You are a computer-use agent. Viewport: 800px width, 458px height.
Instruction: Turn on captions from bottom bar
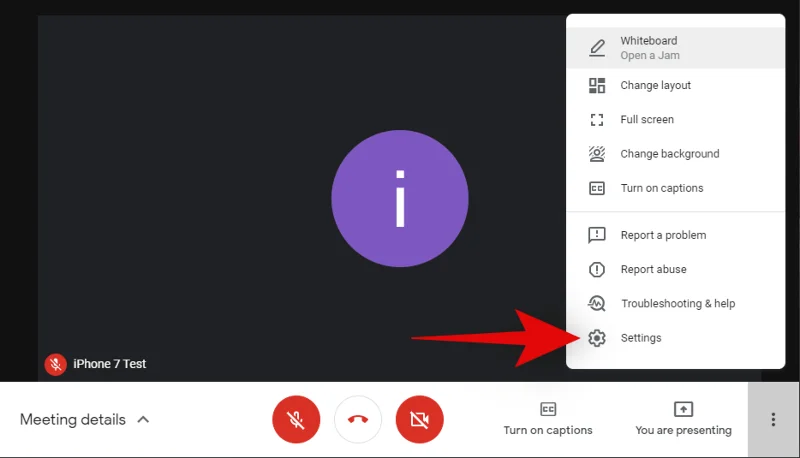point(548,419)
